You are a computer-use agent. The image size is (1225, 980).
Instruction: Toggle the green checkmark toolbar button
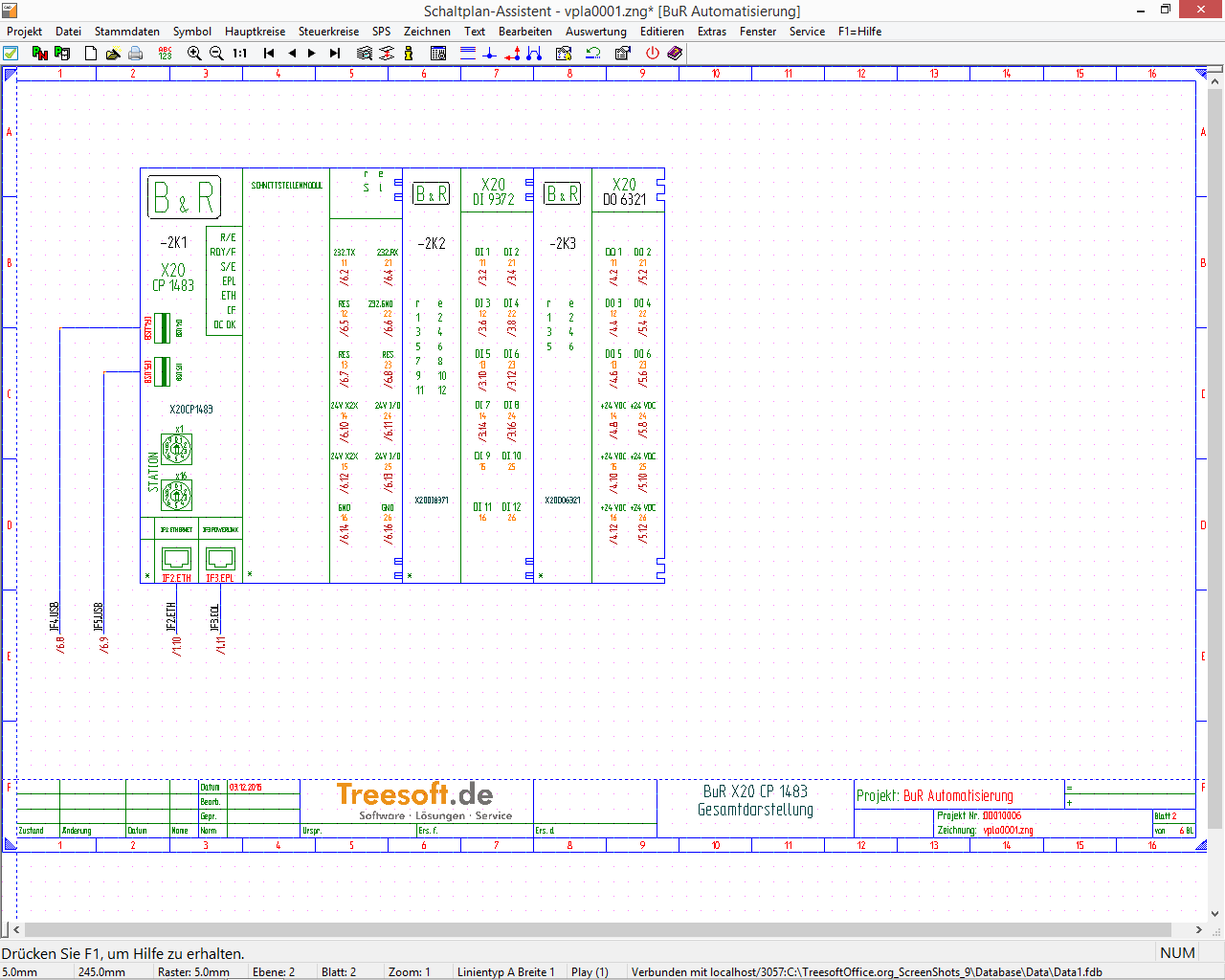pyautogui.click(x=11, y=54)
